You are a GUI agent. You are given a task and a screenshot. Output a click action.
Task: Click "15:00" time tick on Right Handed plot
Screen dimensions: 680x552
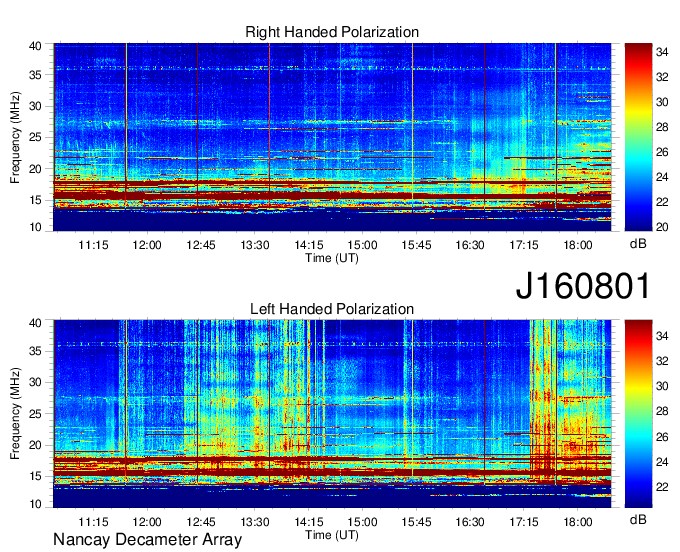363,245
